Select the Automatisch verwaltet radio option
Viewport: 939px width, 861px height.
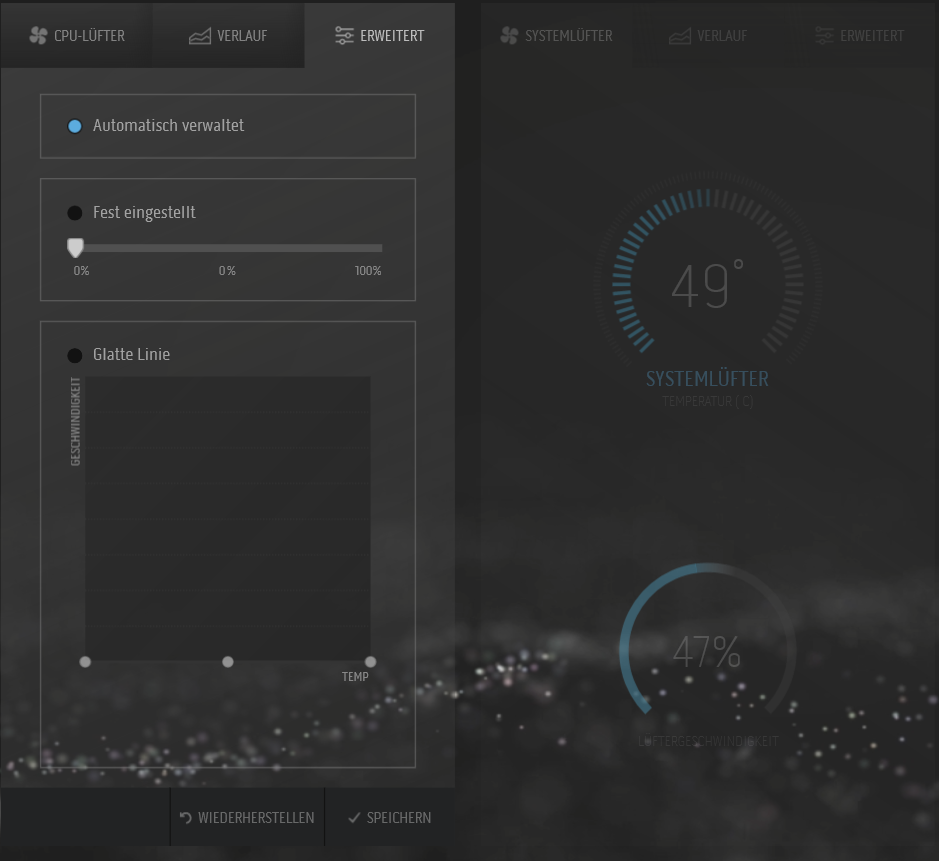coord(75,126)
